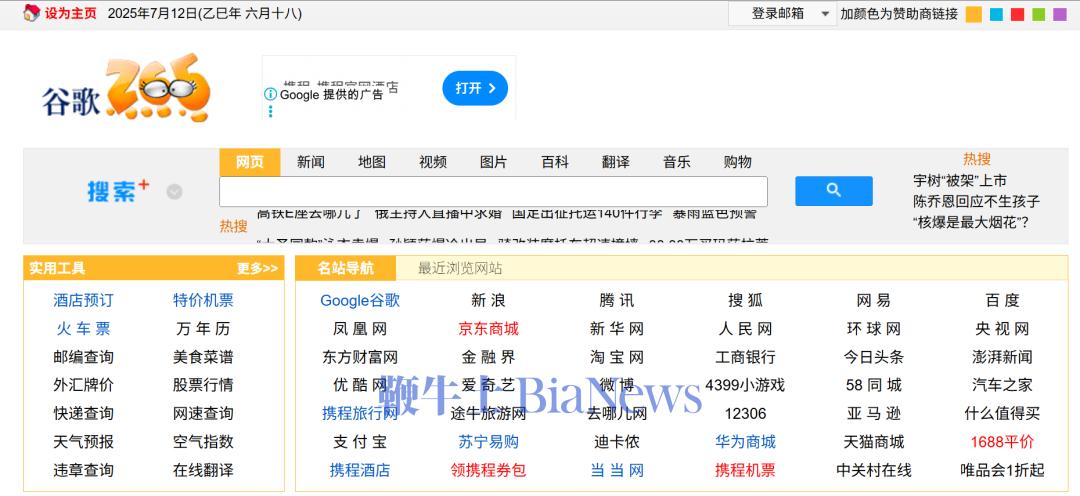Select the 网页 search tab
Screen dimensions: 1080x496
(250, 162)
